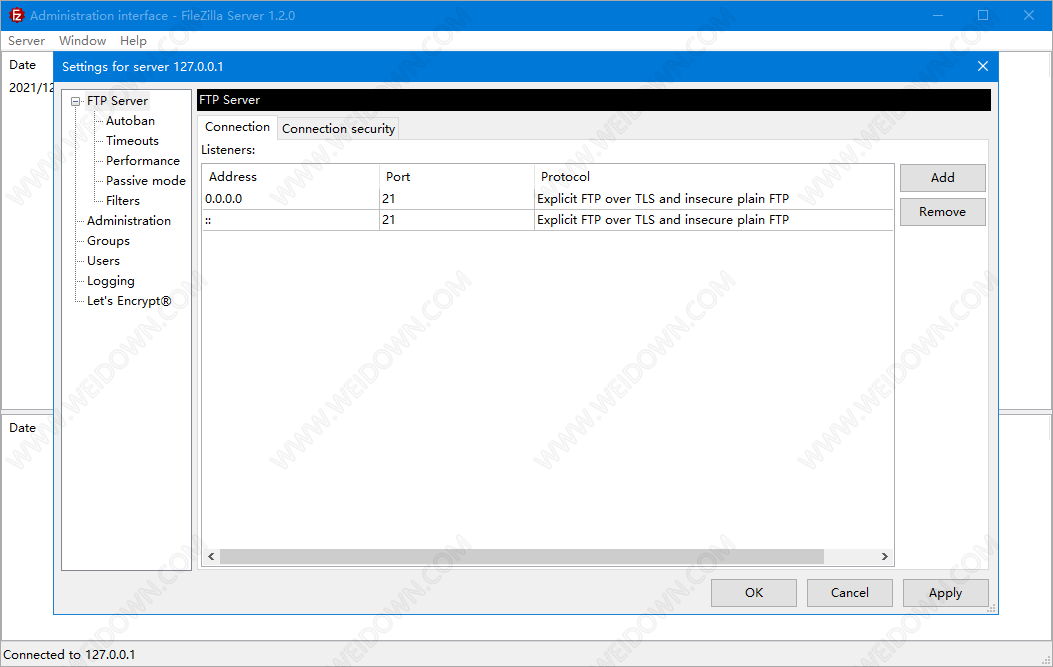Screen dimensions: 1053x667
Task: Click the horizontal scrollbar thumb in listeners
Action: click(x=522, y=556)
